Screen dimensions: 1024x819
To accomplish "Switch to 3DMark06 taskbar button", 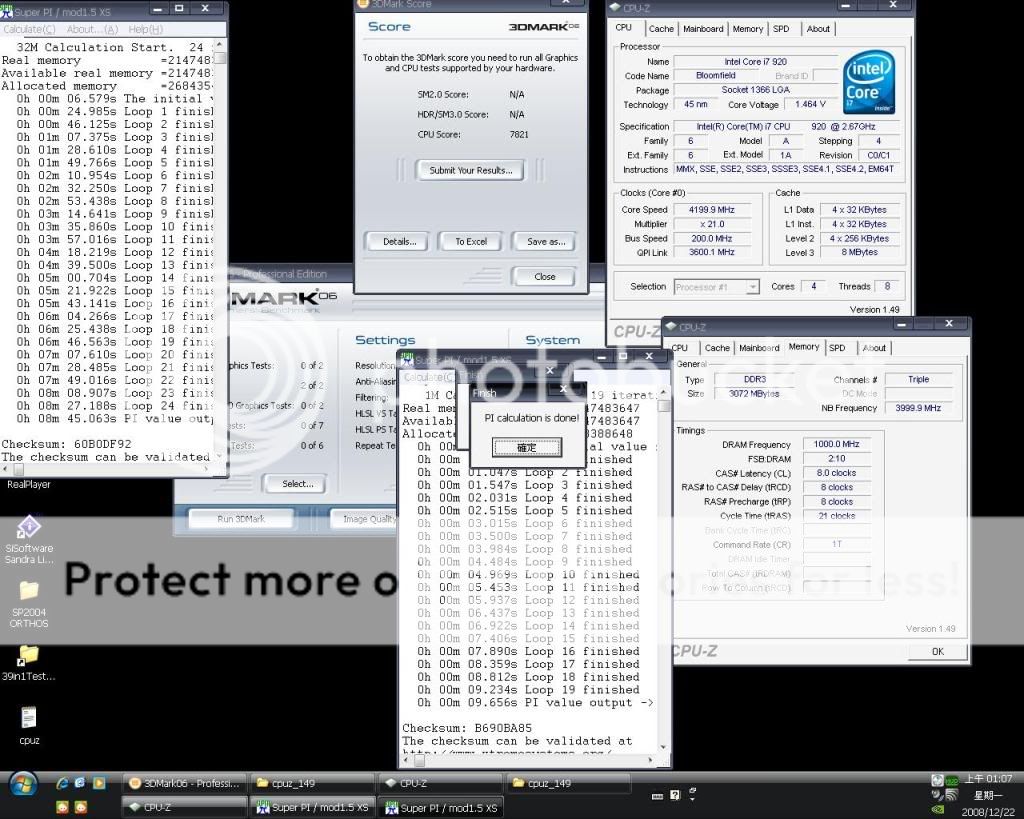I will (185, 783).
